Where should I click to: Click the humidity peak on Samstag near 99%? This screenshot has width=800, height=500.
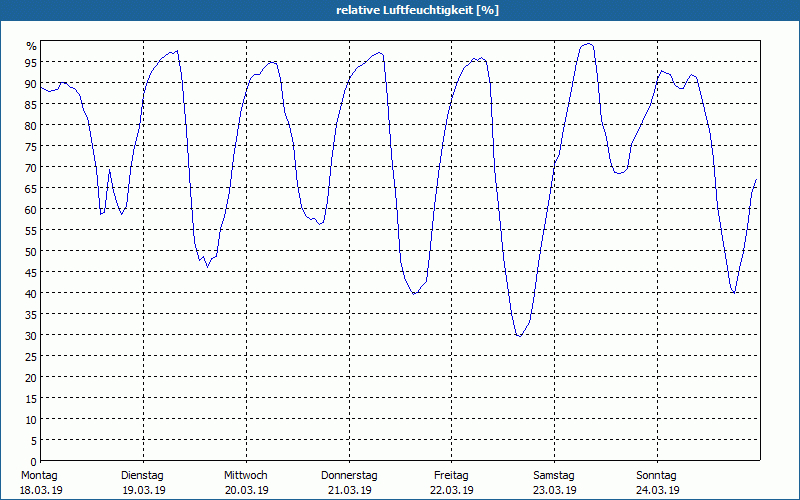click(x=588, y=44)
